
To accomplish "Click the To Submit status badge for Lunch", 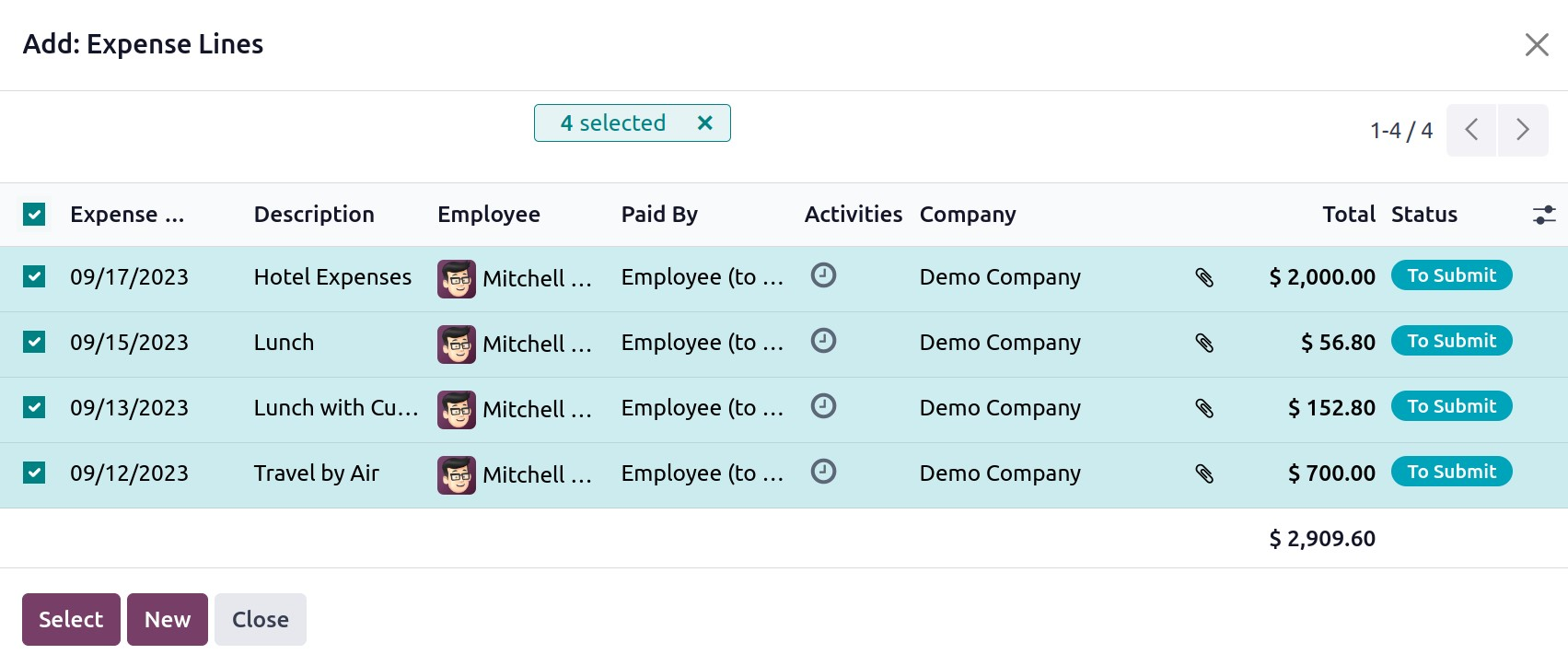I will [1451, 341].
